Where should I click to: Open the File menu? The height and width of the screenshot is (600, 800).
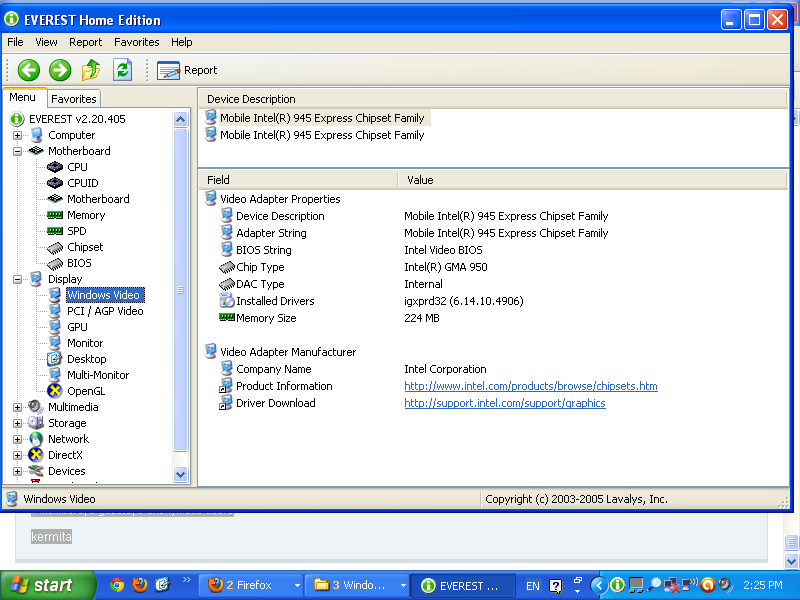[15, 42]
